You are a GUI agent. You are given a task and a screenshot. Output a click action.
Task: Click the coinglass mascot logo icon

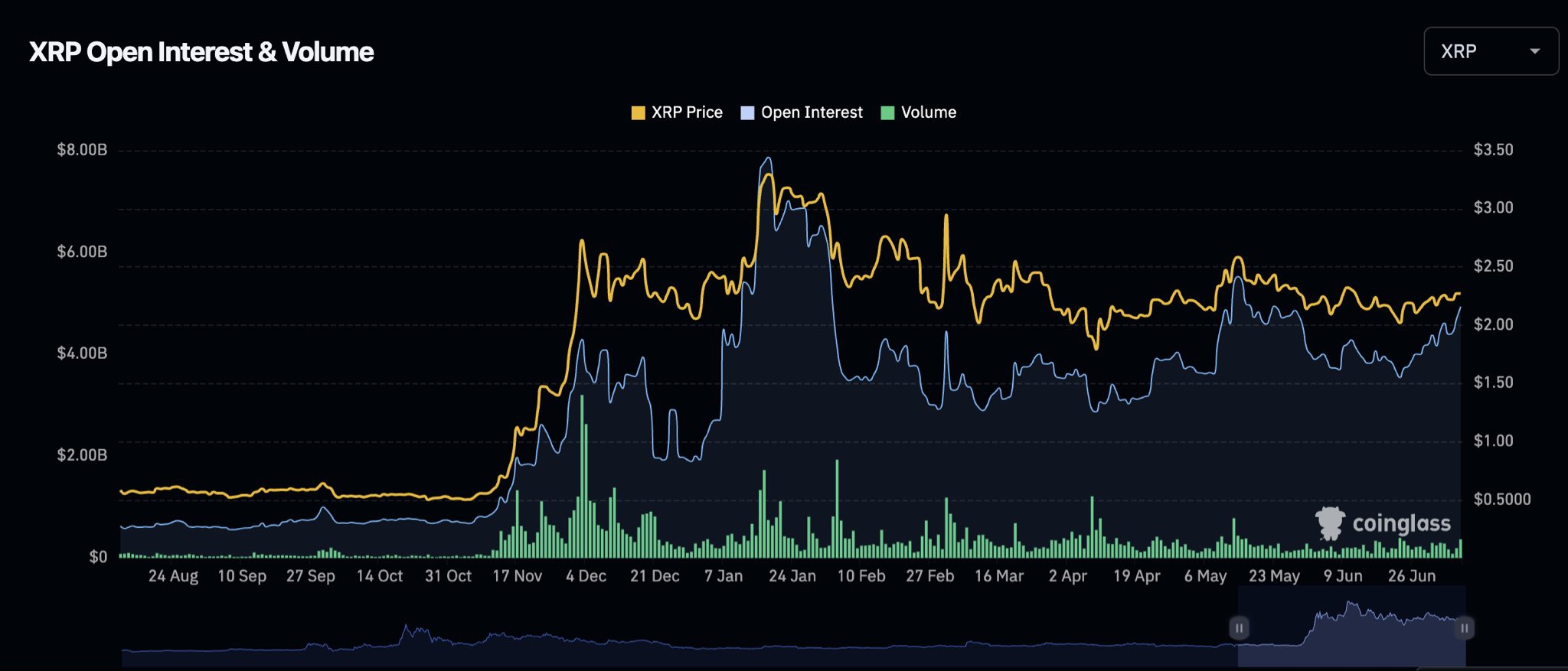pos(1330,523)
